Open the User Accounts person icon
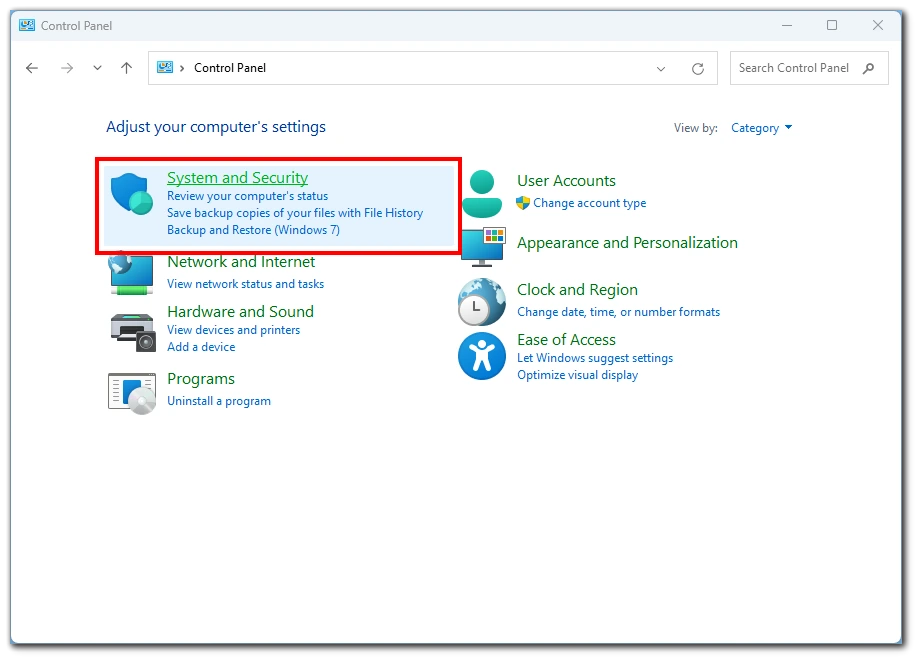Screen dimensions: 920x662 (x=482, y=194)
